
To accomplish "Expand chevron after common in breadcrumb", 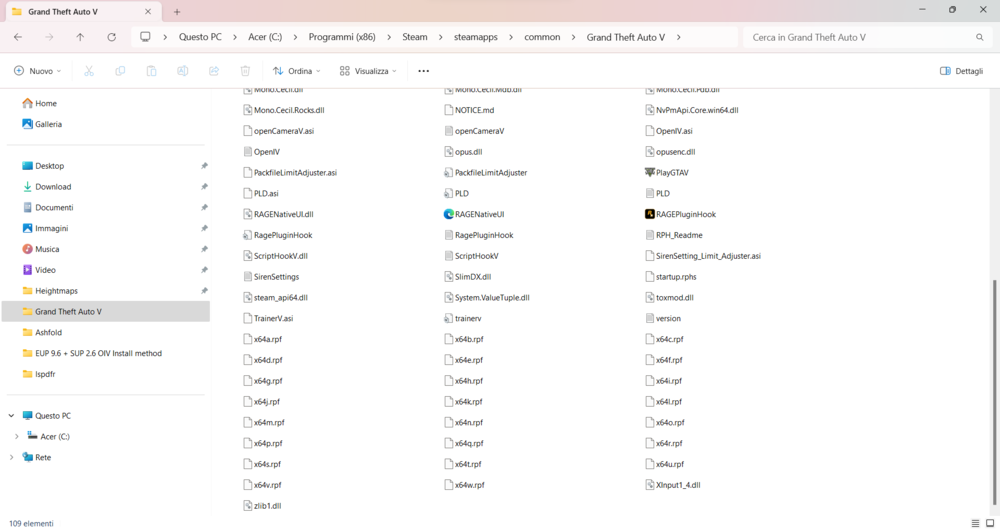I will pyautogui.click(x=573, y=37).
